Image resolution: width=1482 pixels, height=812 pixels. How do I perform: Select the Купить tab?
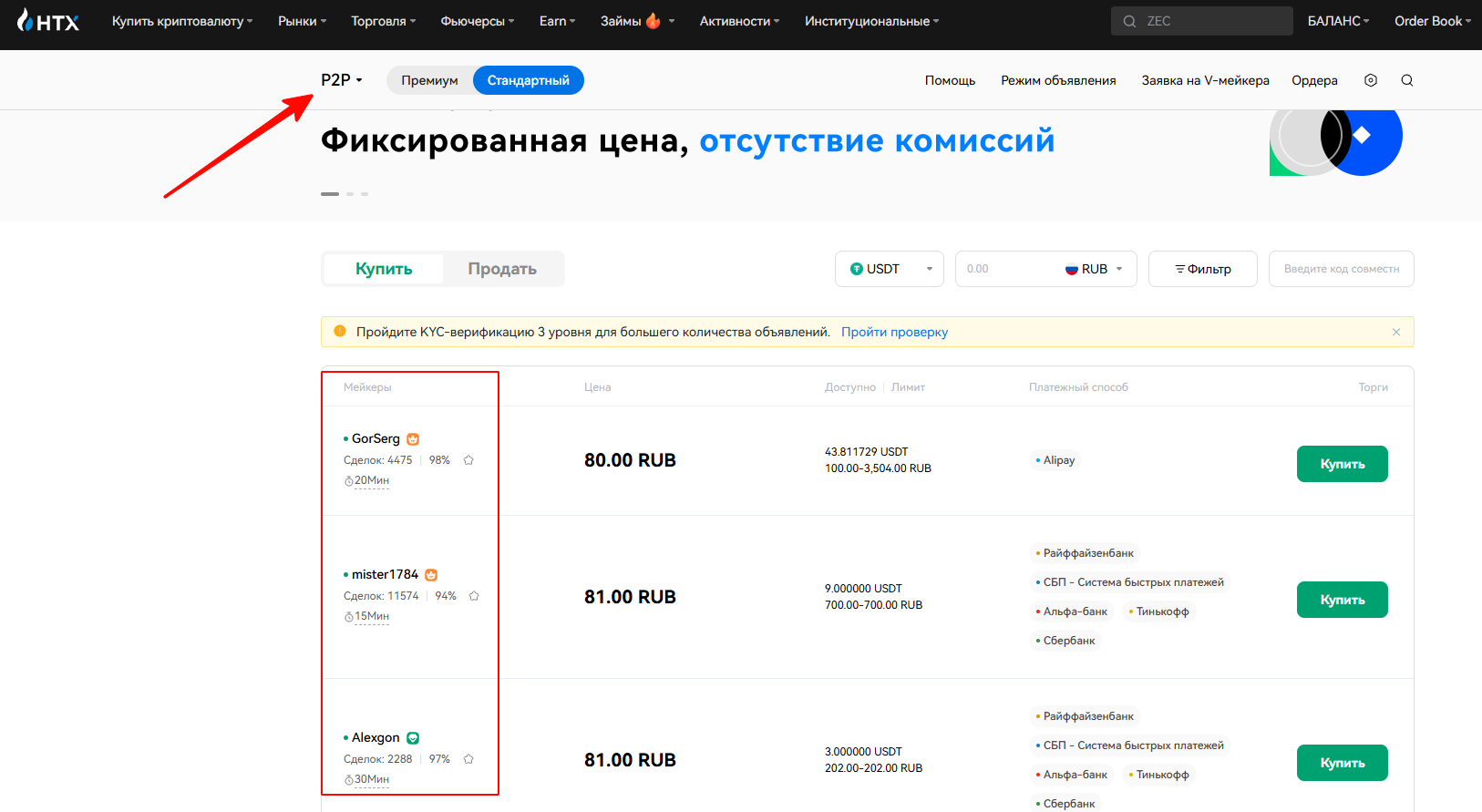click(384, 269)
